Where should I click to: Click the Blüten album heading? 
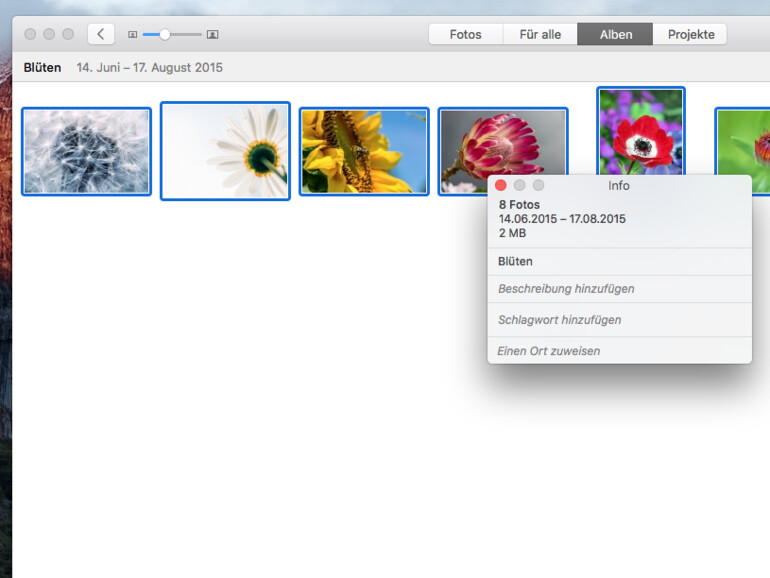(42, 67)
